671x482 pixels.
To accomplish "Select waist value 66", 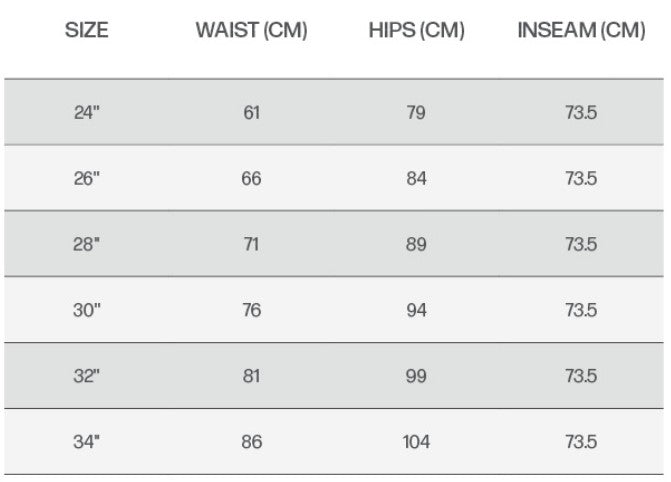I will [x=252, y=179].
